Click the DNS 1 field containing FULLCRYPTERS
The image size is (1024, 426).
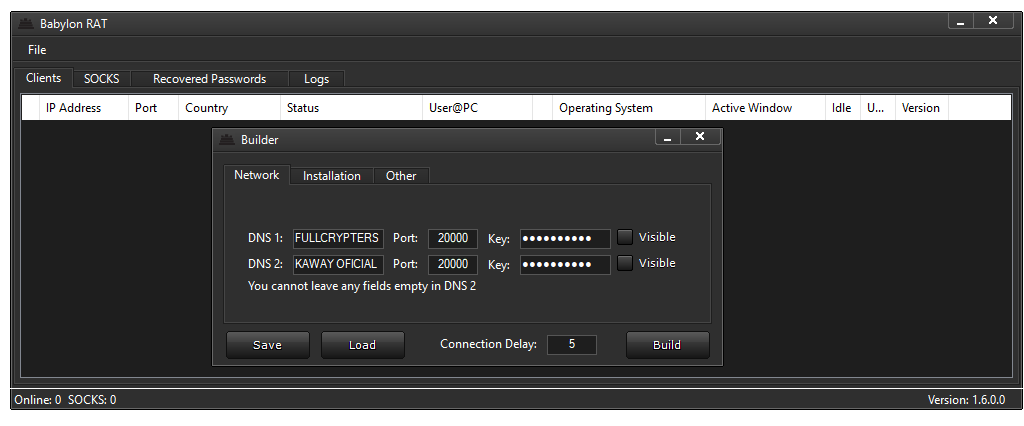pyautogui.click(x=338, y=238)
